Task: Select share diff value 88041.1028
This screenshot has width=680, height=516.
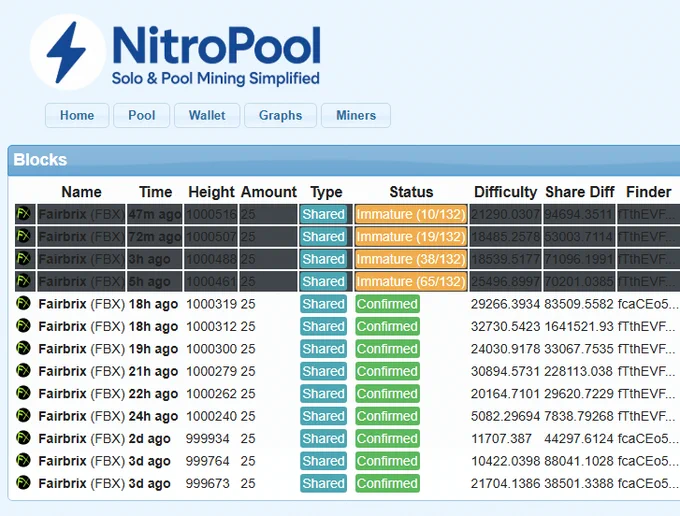Action: [x=579, y=461]
